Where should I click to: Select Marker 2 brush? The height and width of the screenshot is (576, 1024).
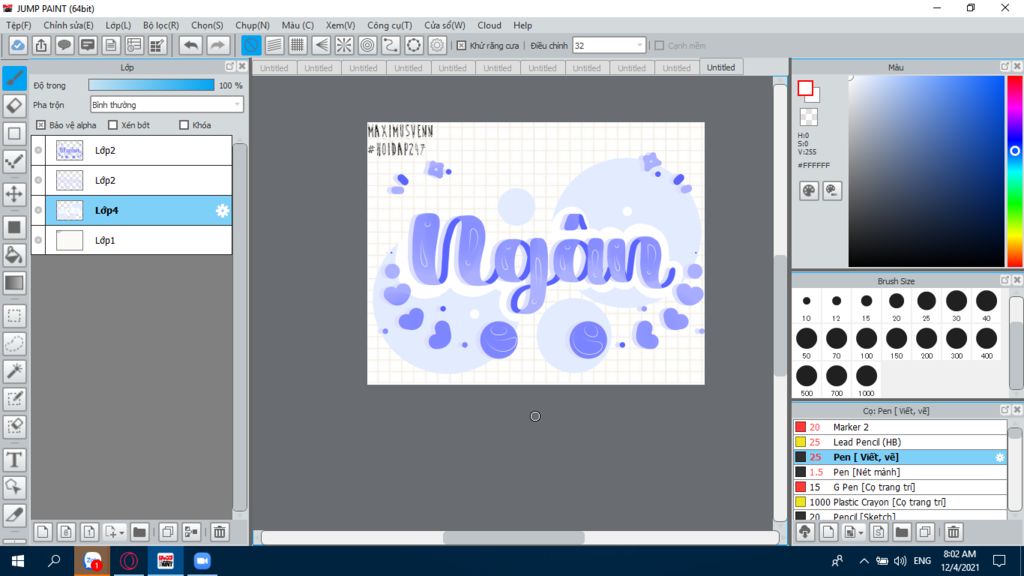900,427
